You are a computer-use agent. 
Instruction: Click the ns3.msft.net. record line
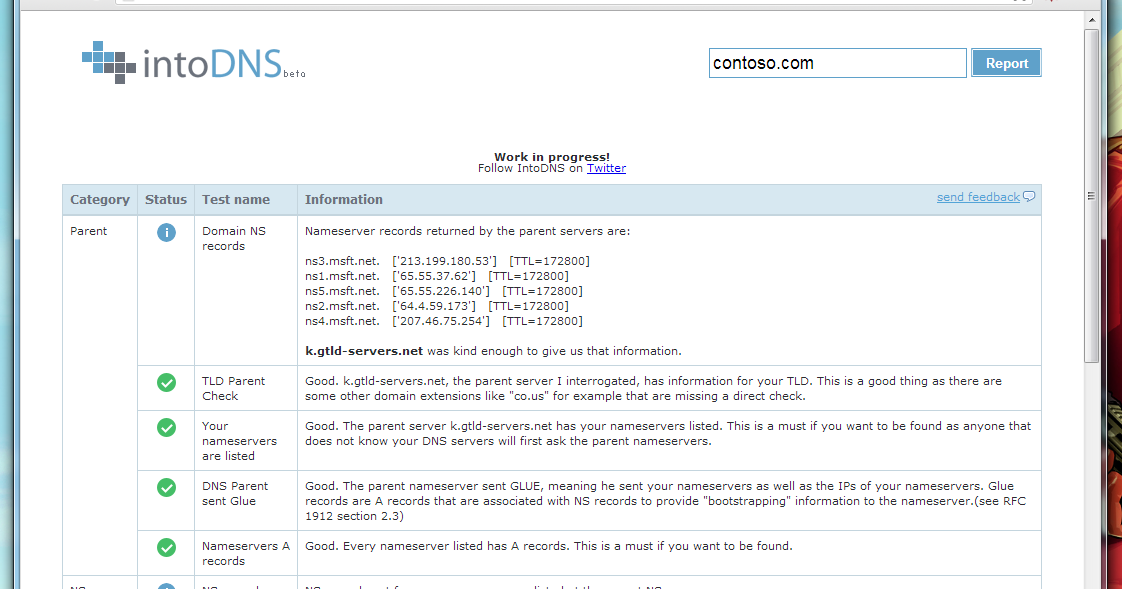pos(447,261)
